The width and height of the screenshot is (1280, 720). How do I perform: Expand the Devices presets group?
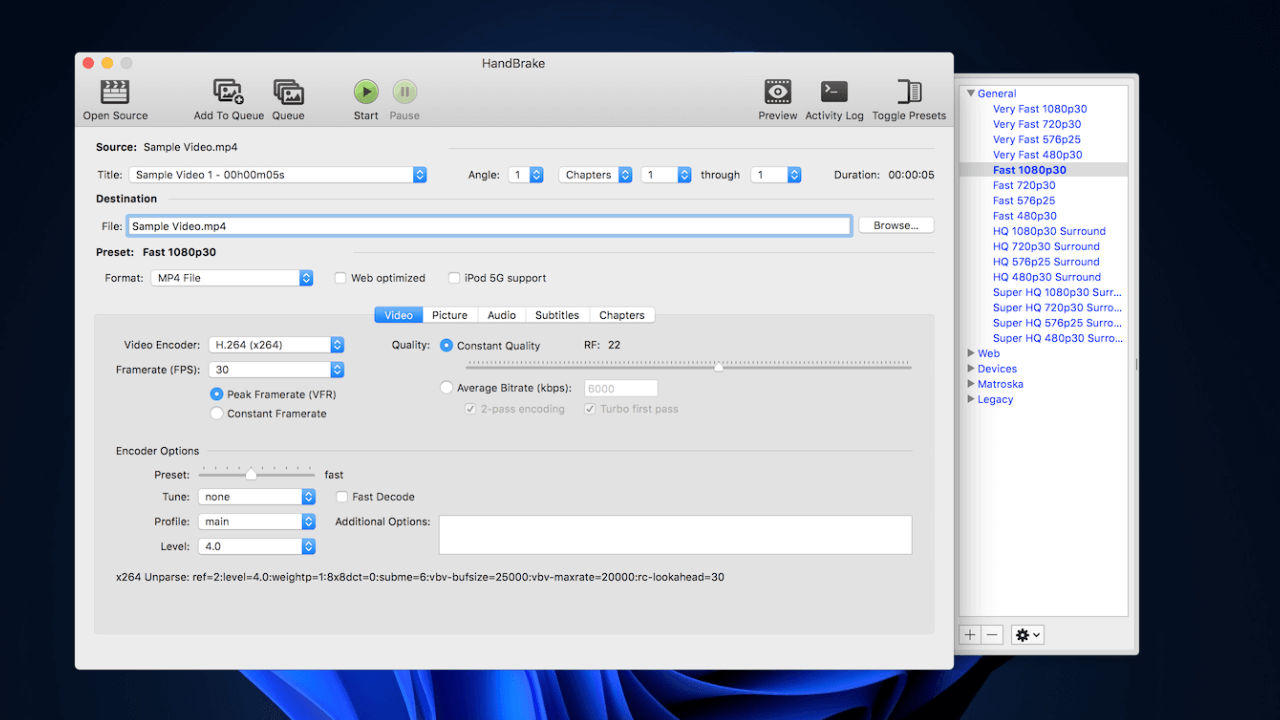[970, 369]
